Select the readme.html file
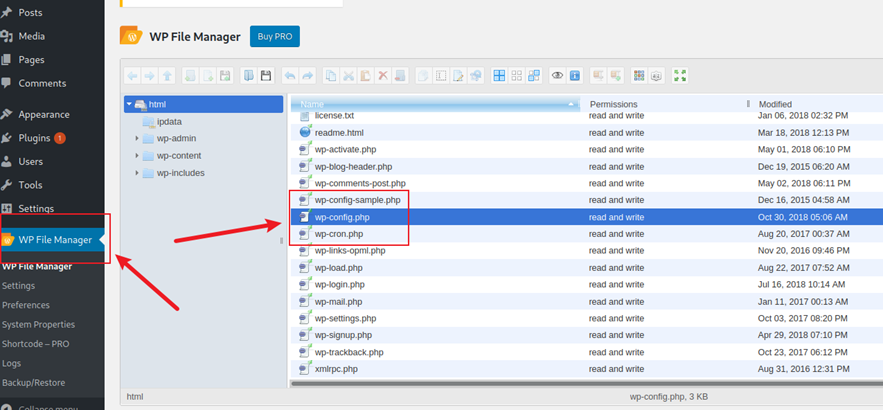The height and width of the screenshot is (410, 883). 339,133
